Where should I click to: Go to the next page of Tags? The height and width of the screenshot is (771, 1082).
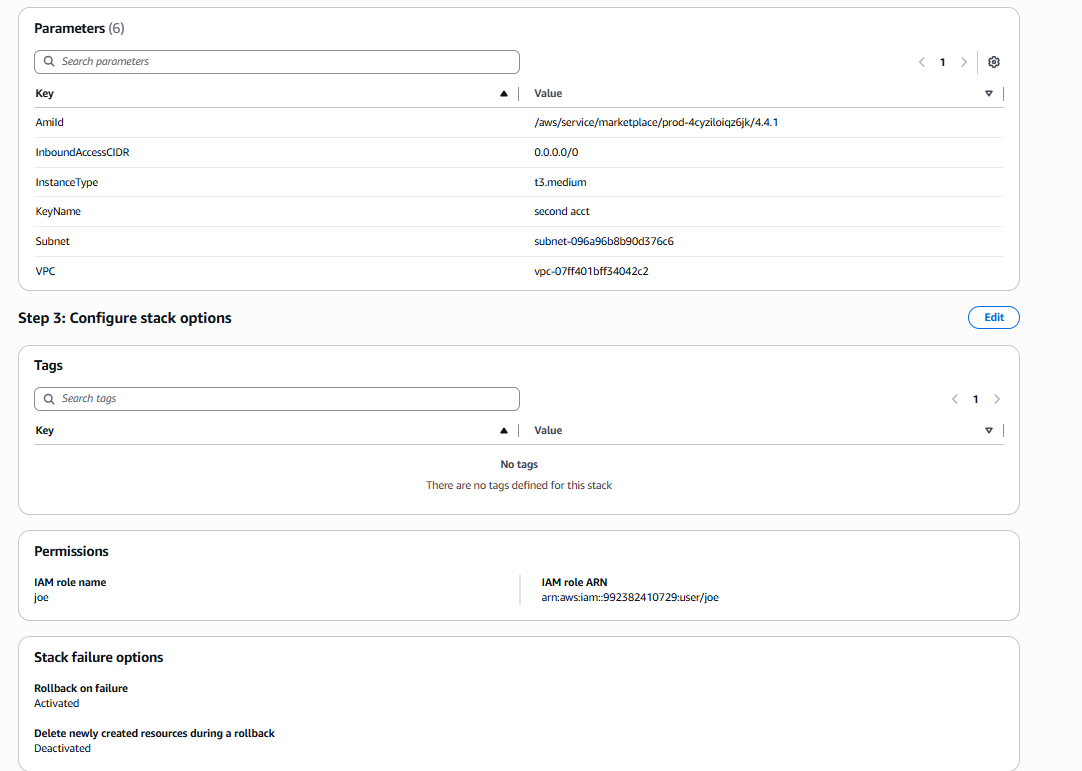pos(997,399)
